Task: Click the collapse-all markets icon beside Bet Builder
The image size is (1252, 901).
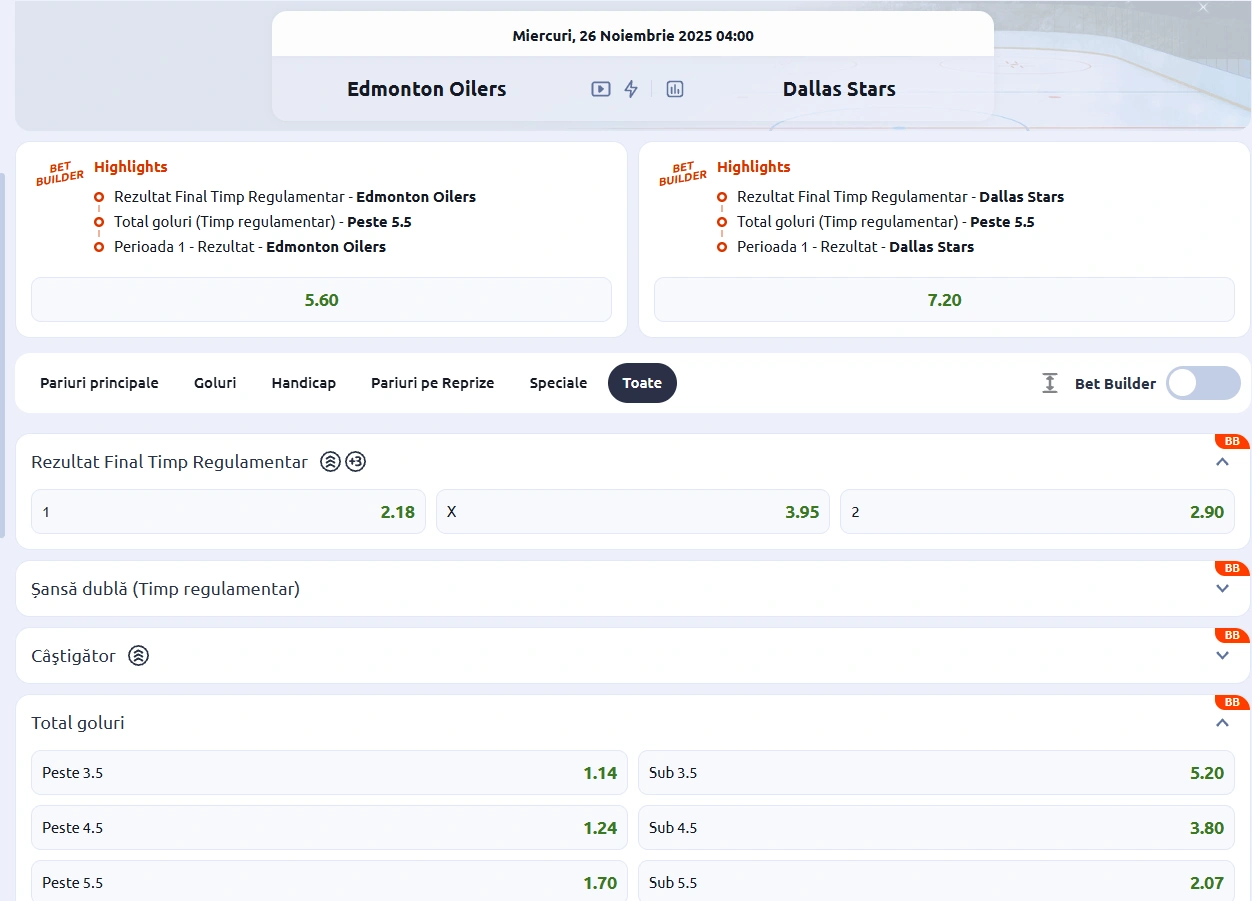Action: coord(1049,383)
